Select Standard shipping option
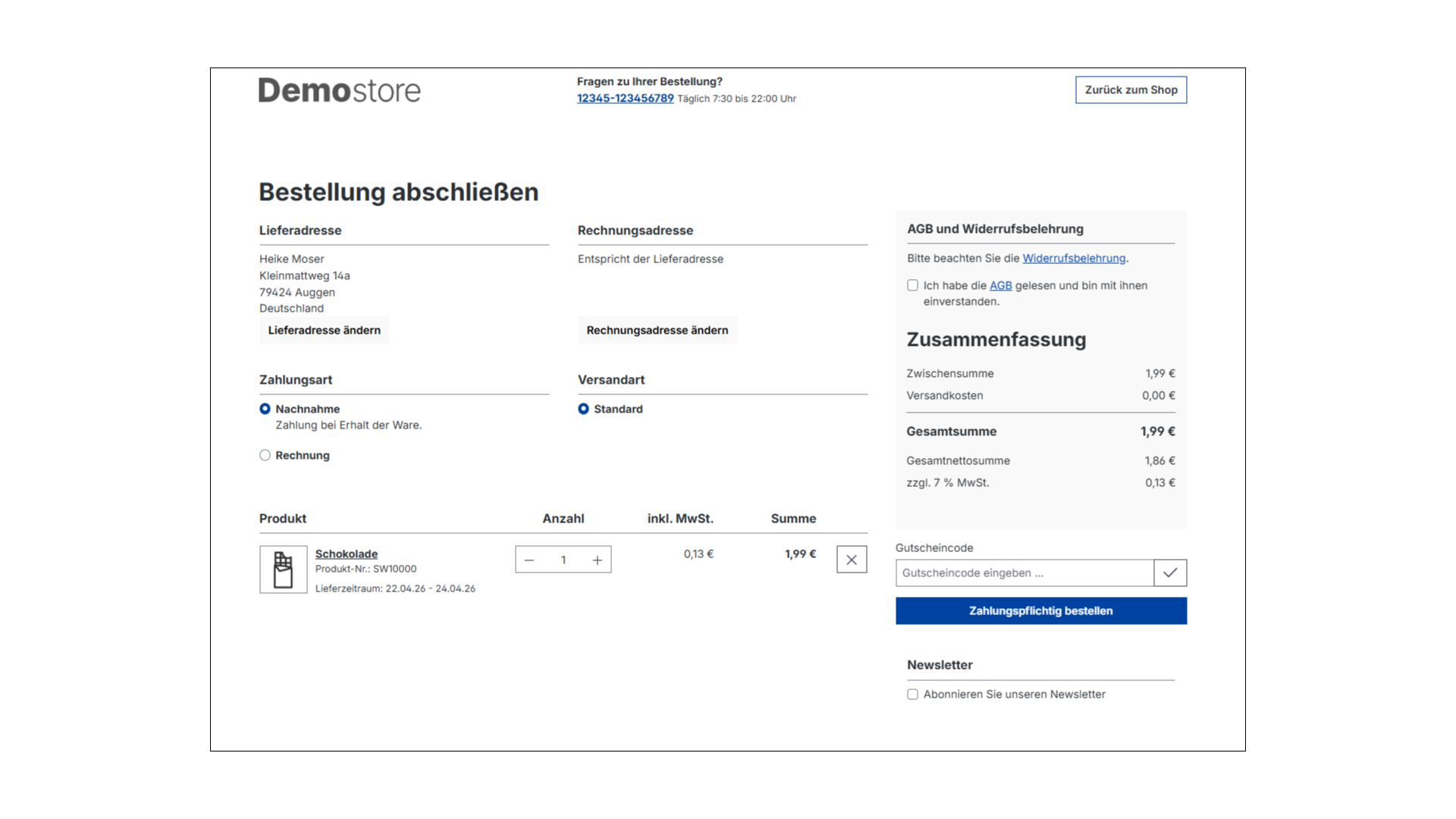The image size is (1456, 819). click(x=582, y=409)
